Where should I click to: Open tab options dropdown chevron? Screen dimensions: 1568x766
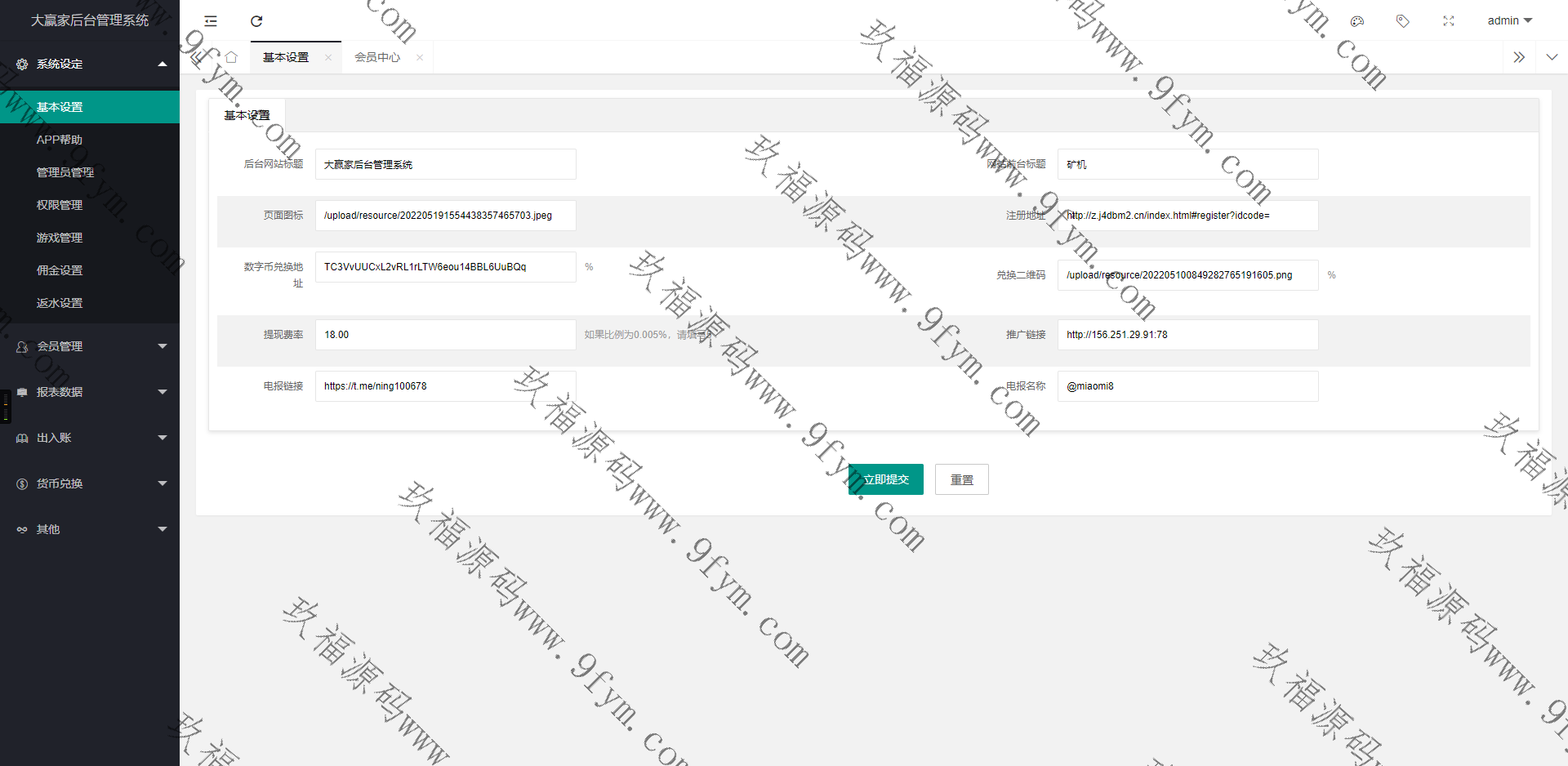[1552, 57]
